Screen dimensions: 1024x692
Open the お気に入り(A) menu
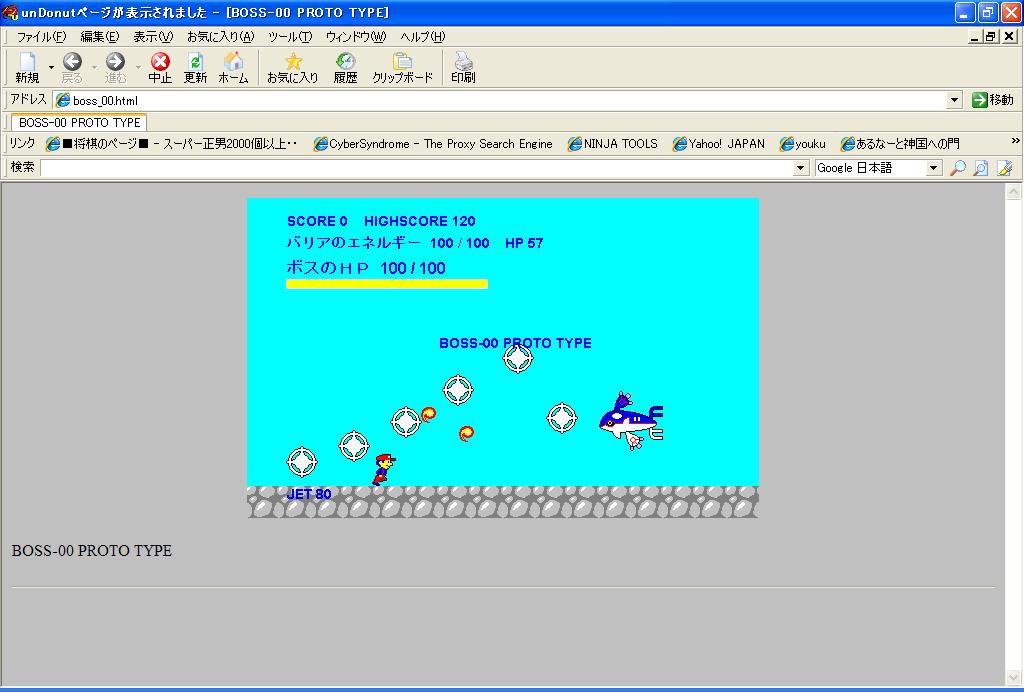[x=220, y=37]
